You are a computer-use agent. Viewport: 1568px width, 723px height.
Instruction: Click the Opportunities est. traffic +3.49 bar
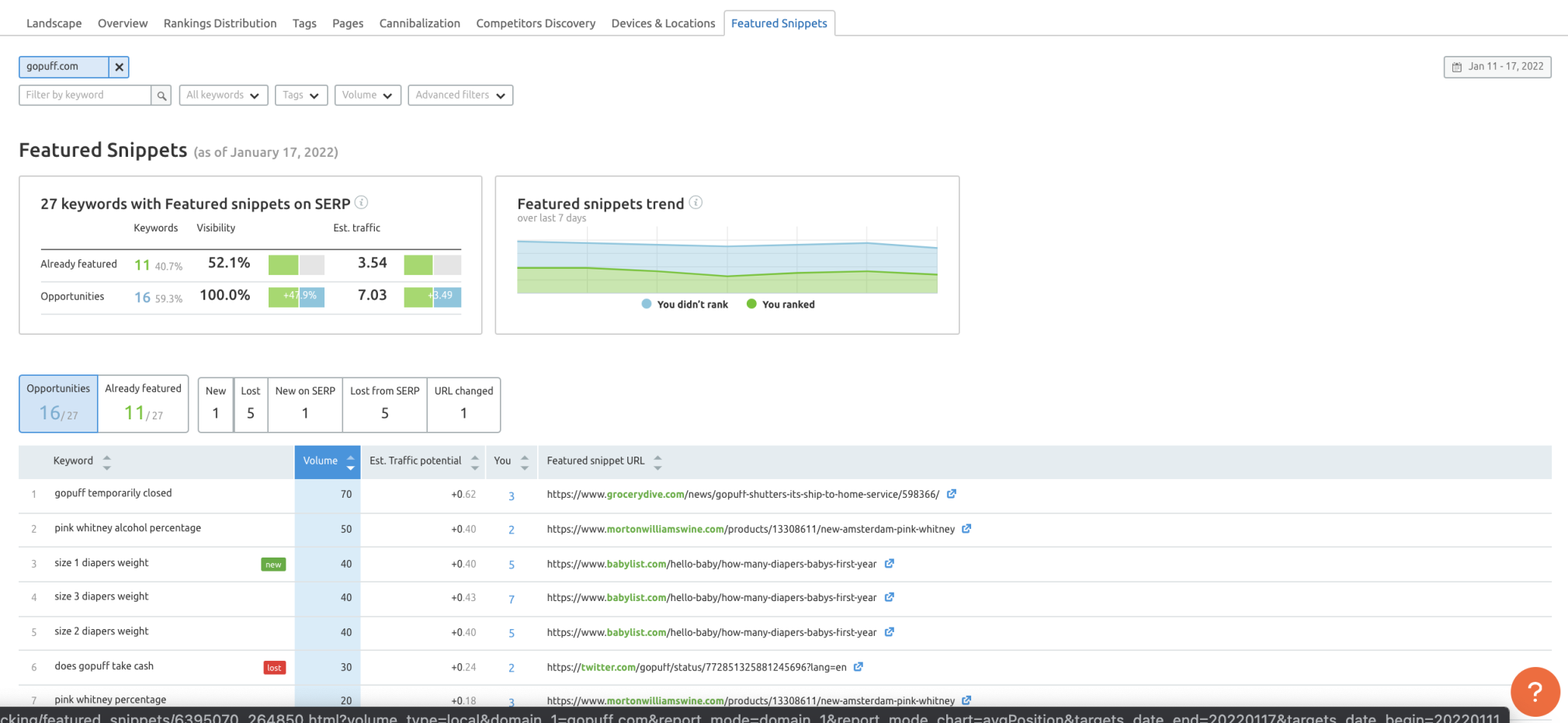[432, 297]
